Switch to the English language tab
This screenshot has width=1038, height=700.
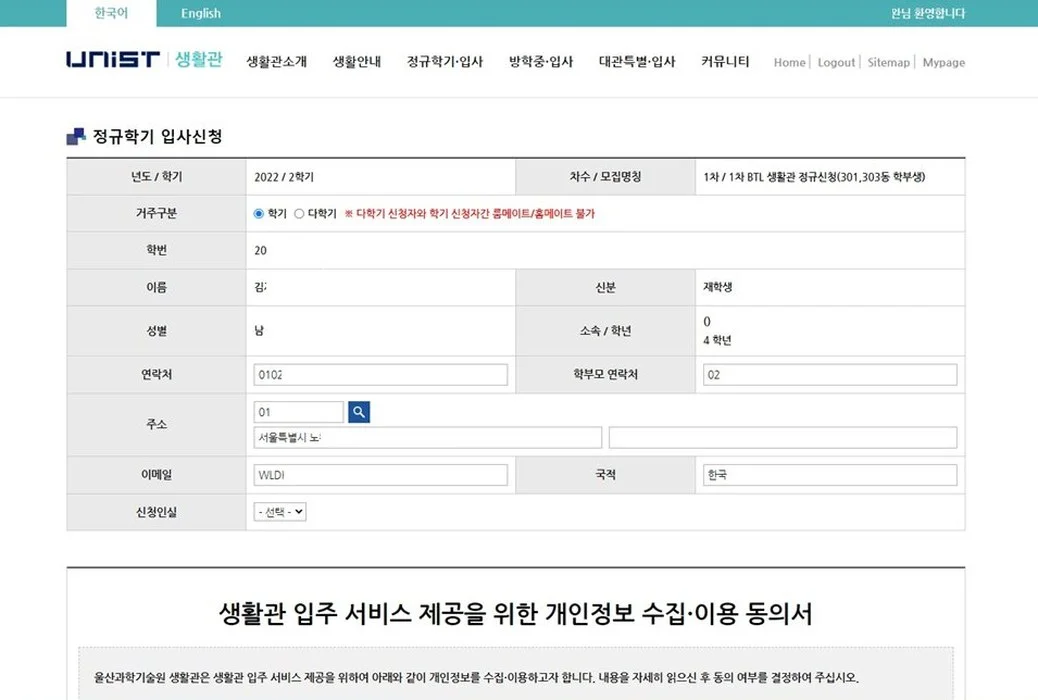pyautogui.click(x=201, y=13)
